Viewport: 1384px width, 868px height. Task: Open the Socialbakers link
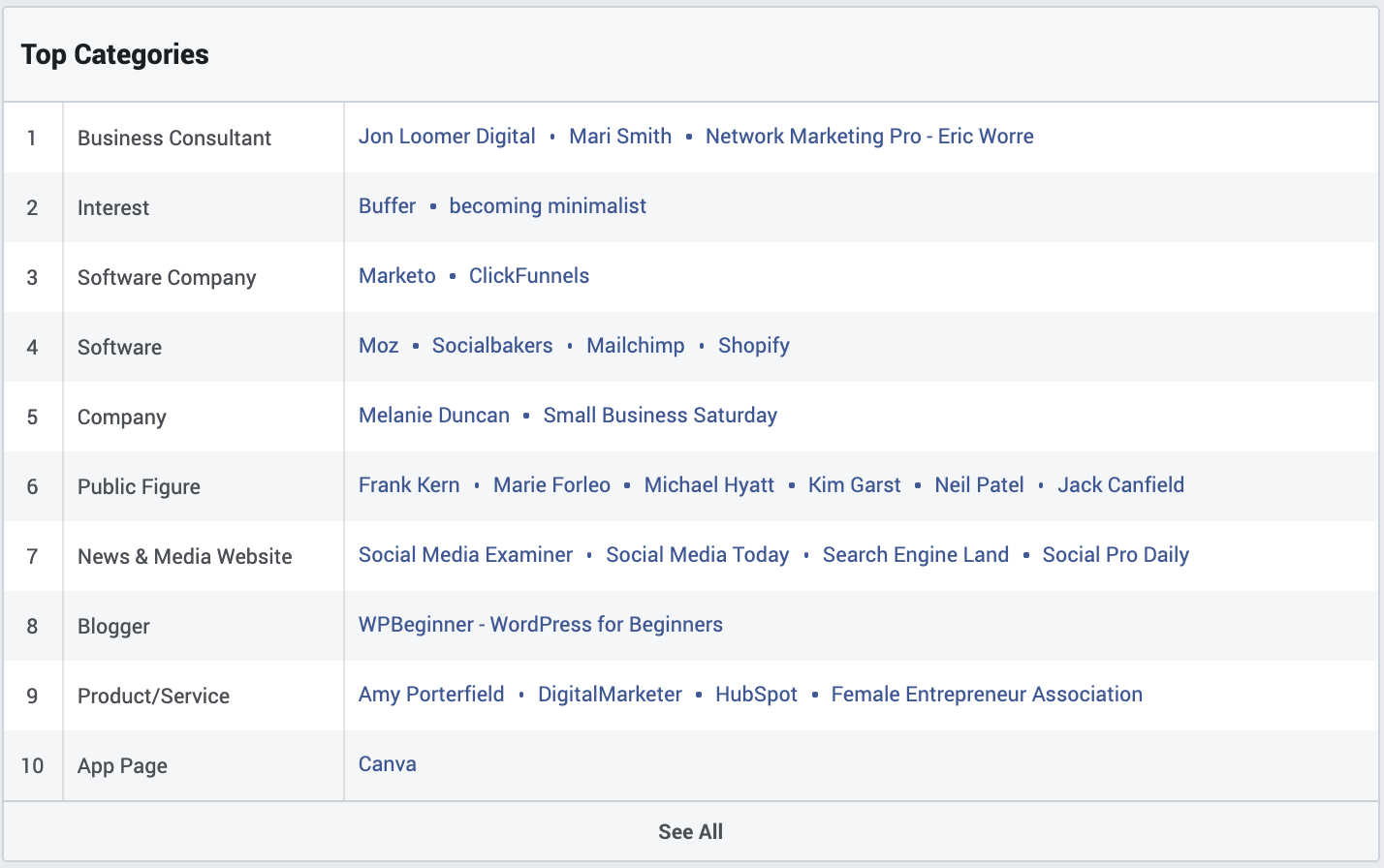tap(492, 346)
